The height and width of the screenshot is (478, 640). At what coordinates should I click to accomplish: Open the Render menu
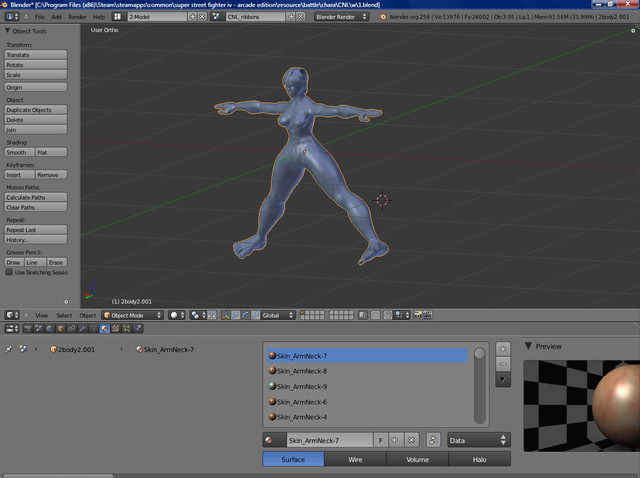coord(77,17)
